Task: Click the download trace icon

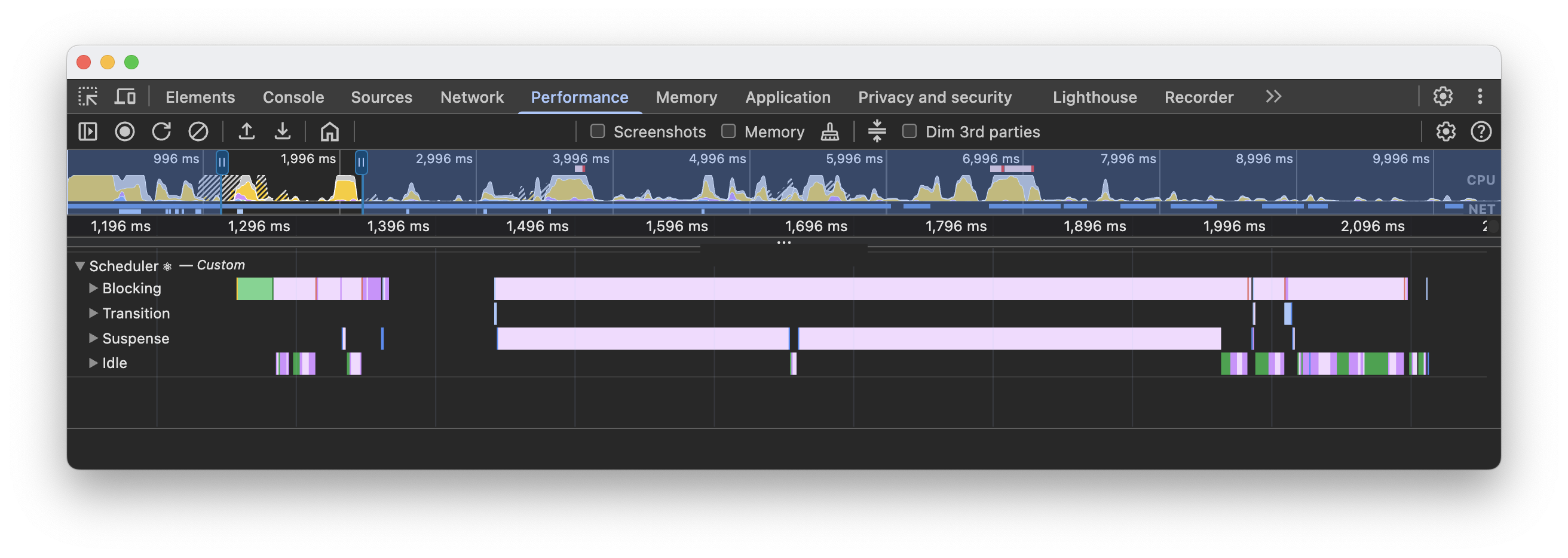Action: pyautogui.click(x=283, y=131)
